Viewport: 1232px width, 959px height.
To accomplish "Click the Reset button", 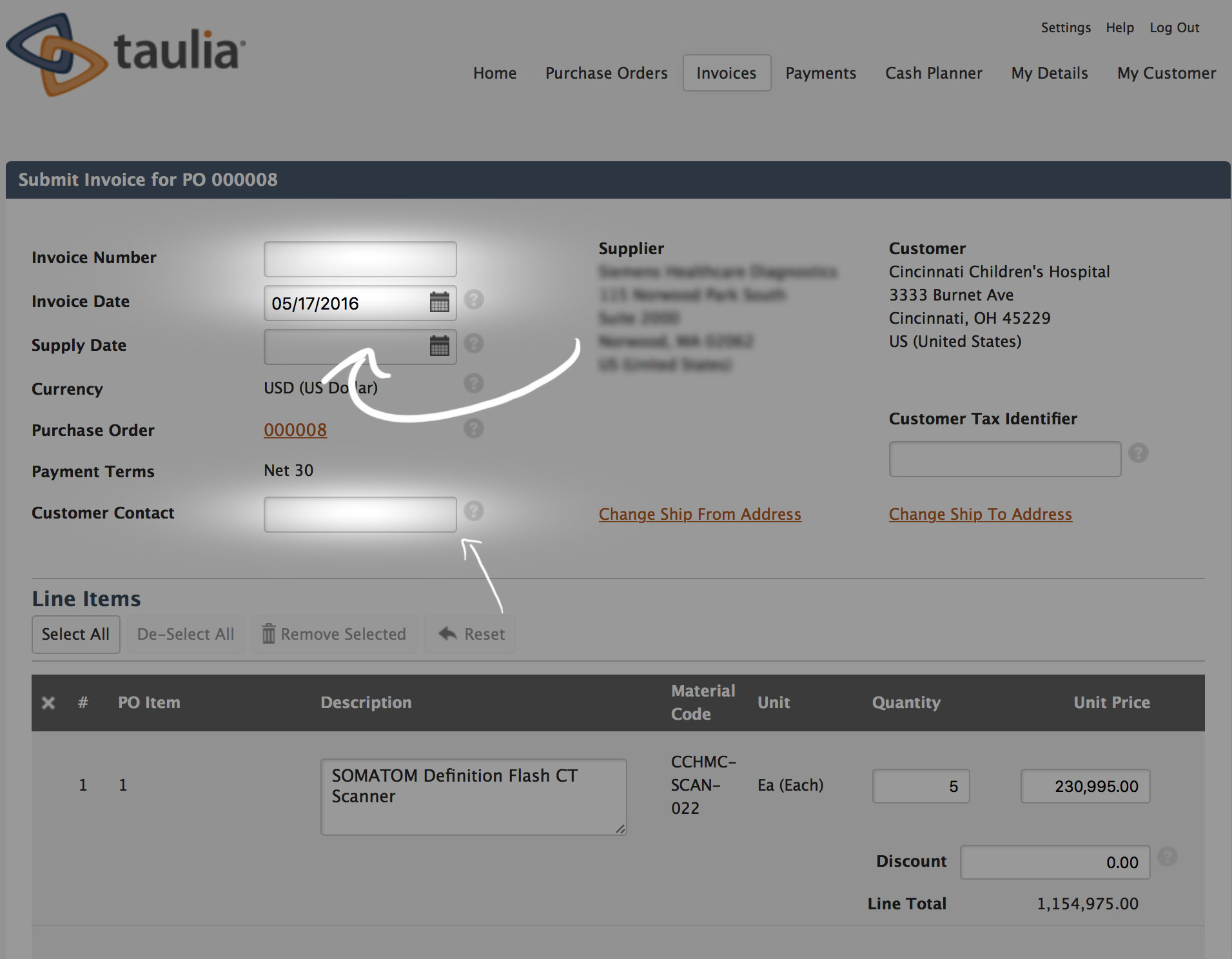I will coord(470,635).
